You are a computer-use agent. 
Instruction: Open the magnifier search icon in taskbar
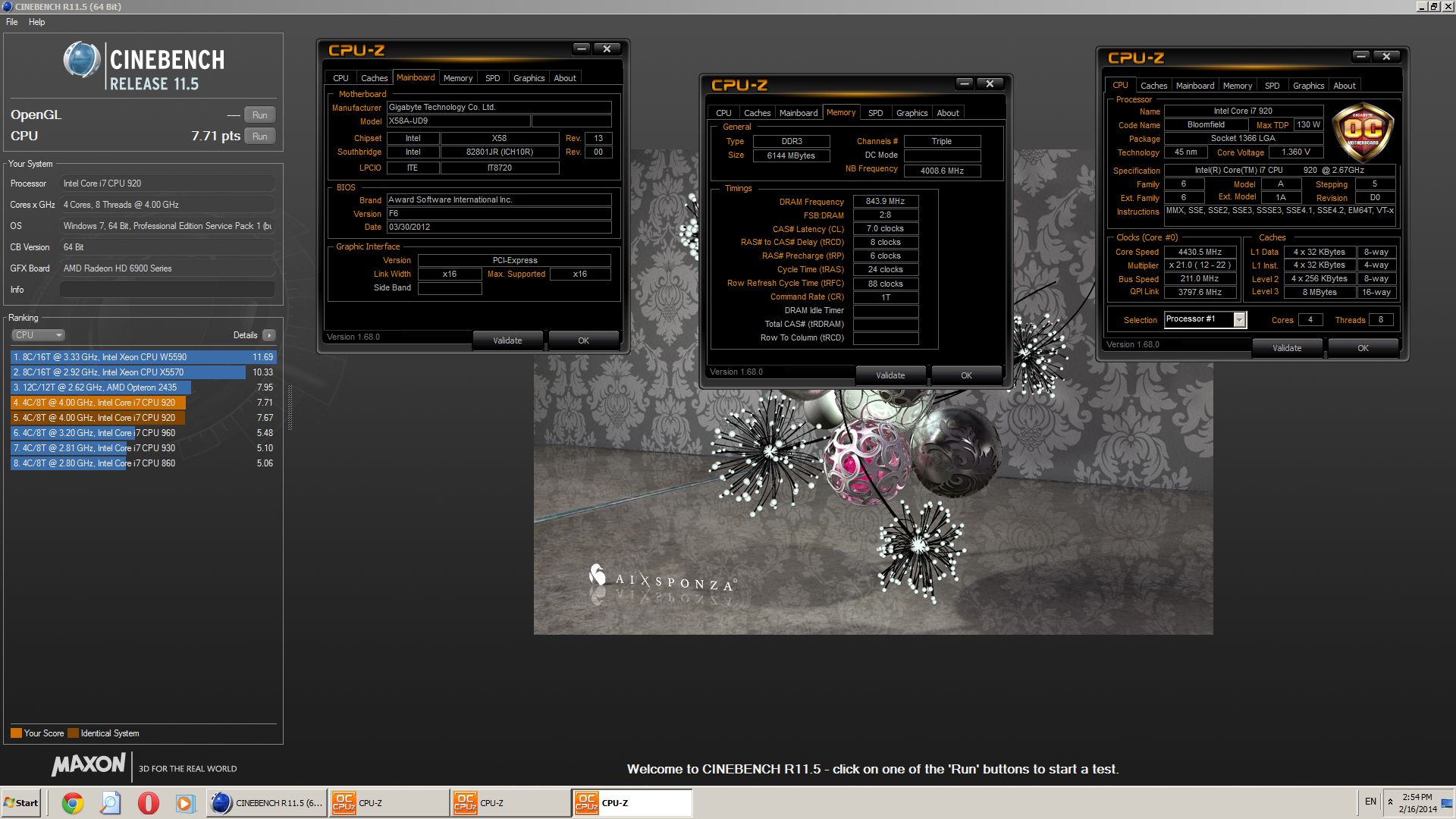[111, 803]
